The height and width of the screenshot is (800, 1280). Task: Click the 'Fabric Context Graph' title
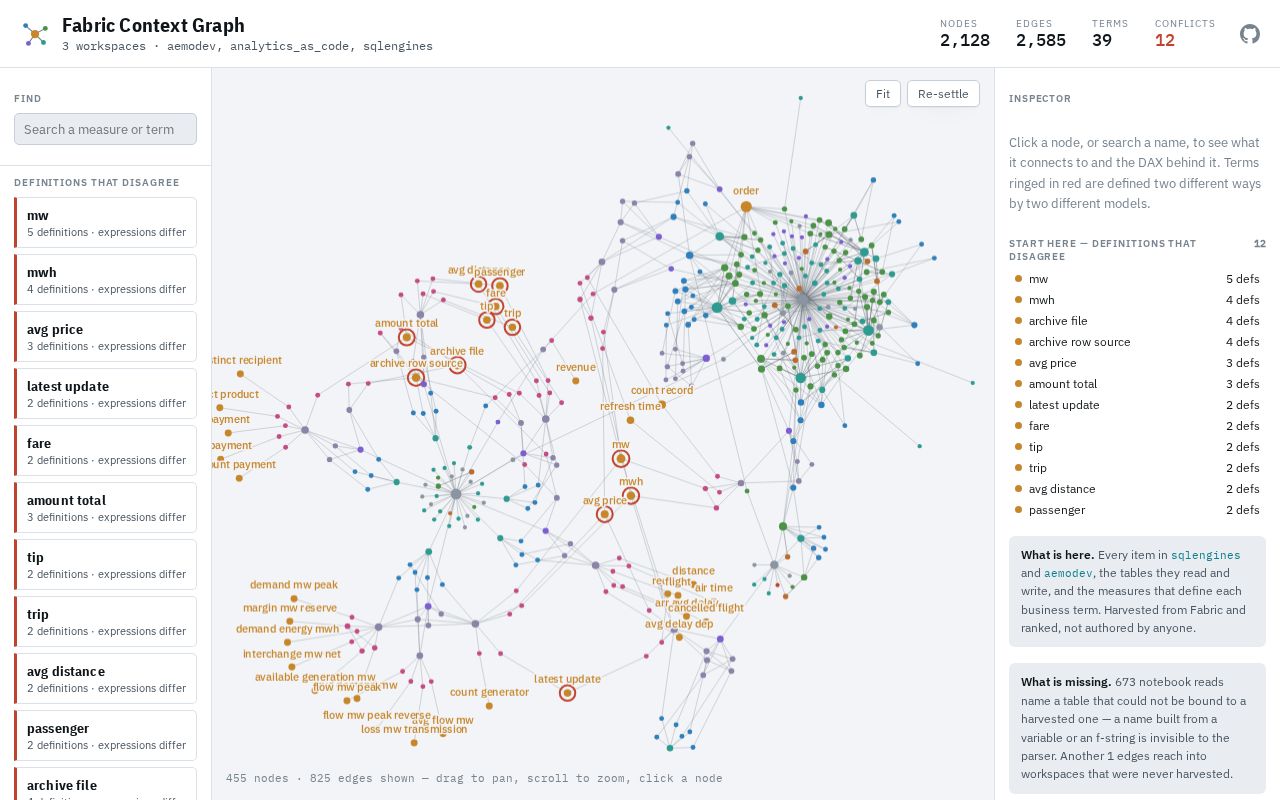click(153, 25)
